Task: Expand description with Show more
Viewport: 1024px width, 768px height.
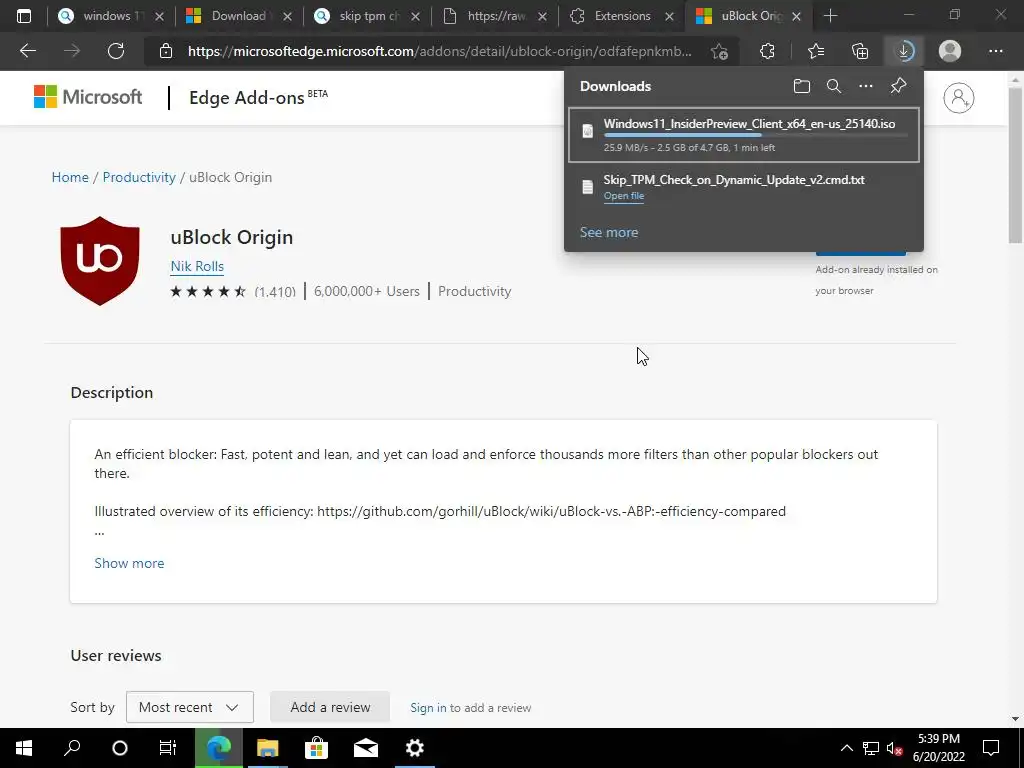Action: pyautogui.click(x=129, y=563)
